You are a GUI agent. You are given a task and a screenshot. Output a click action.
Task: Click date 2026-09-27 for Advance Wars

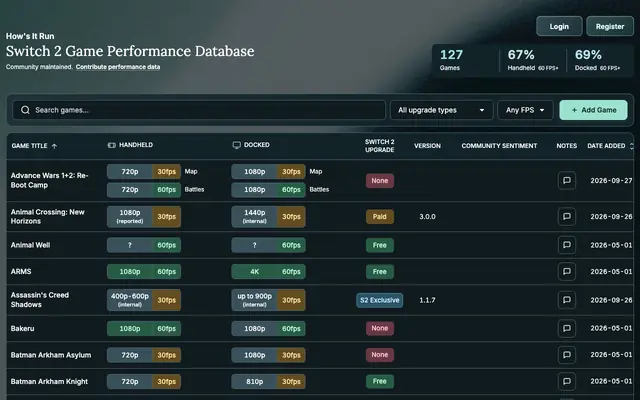tap(611, 180)
